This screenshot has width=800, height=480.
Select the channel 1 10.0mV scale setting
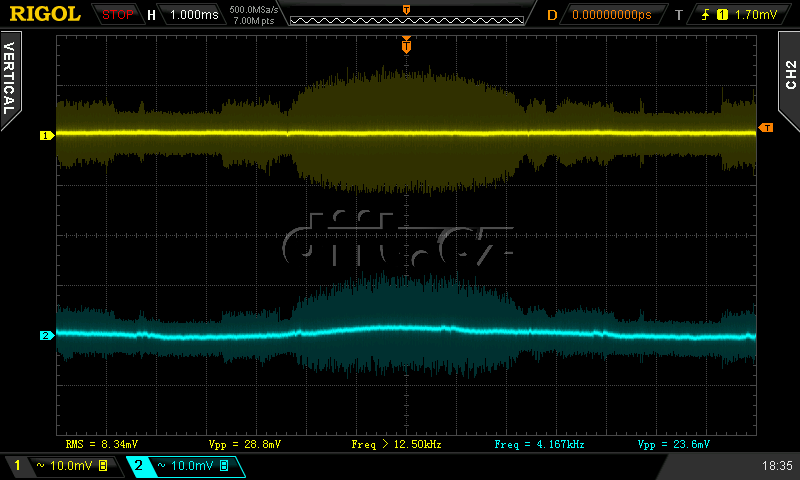(x=66, y=466)
